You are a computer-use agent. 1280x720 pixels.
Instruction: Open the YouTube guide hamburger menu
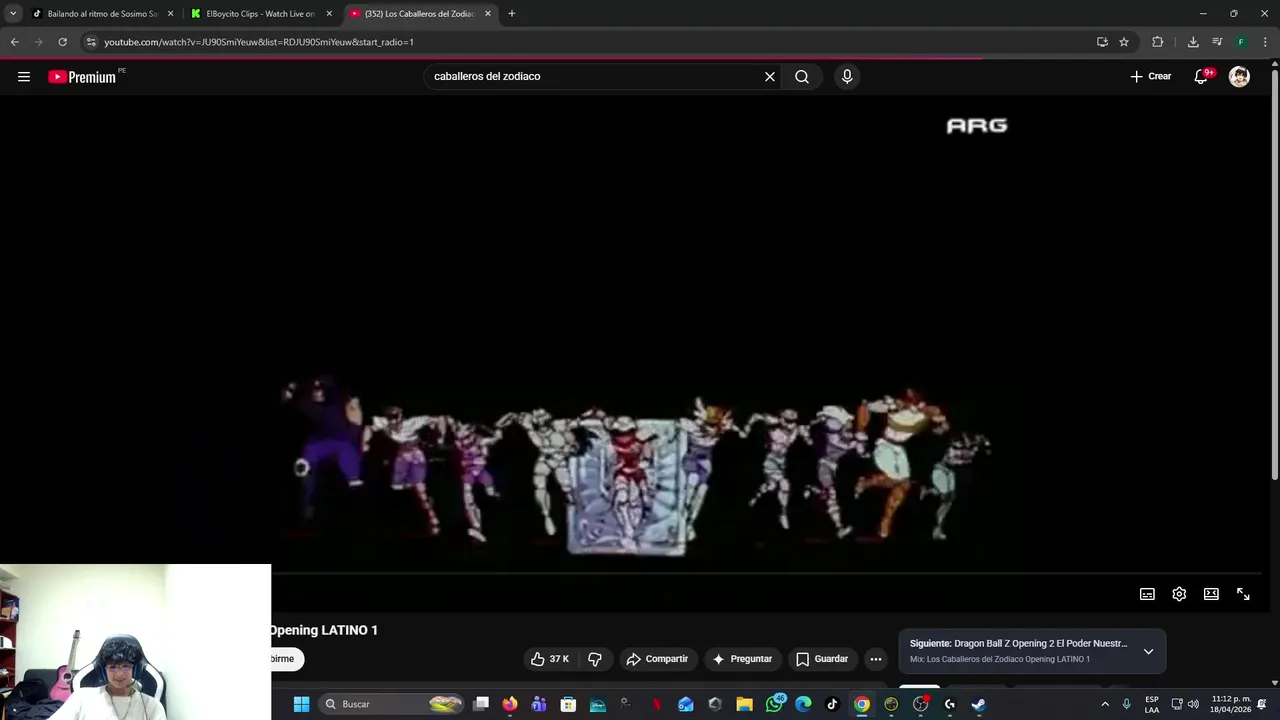point(24,77)
